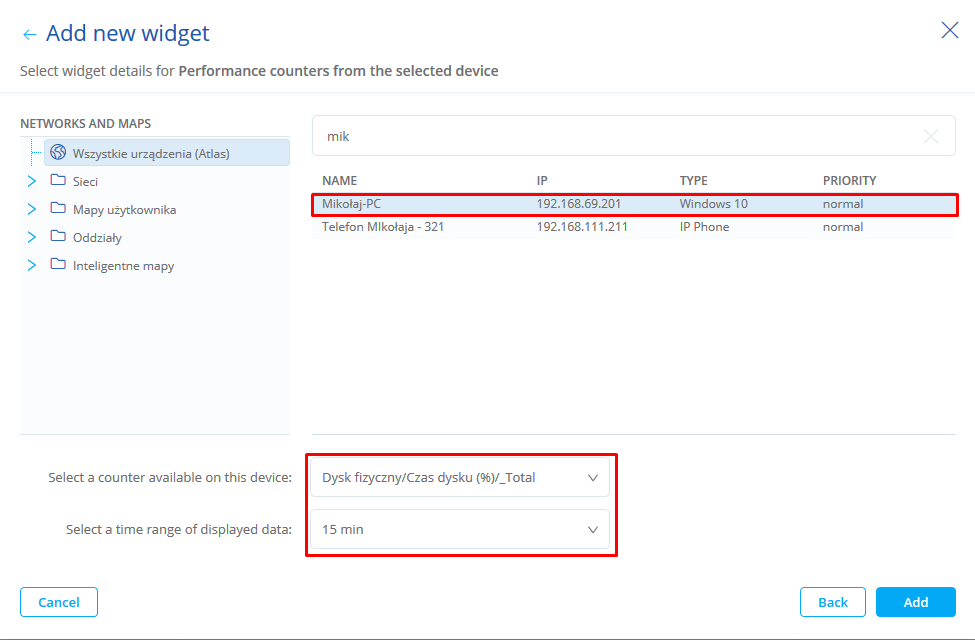Select the Atlas globe icon
The height and width of the screenshot is (640, 975).
click(58, 153)
